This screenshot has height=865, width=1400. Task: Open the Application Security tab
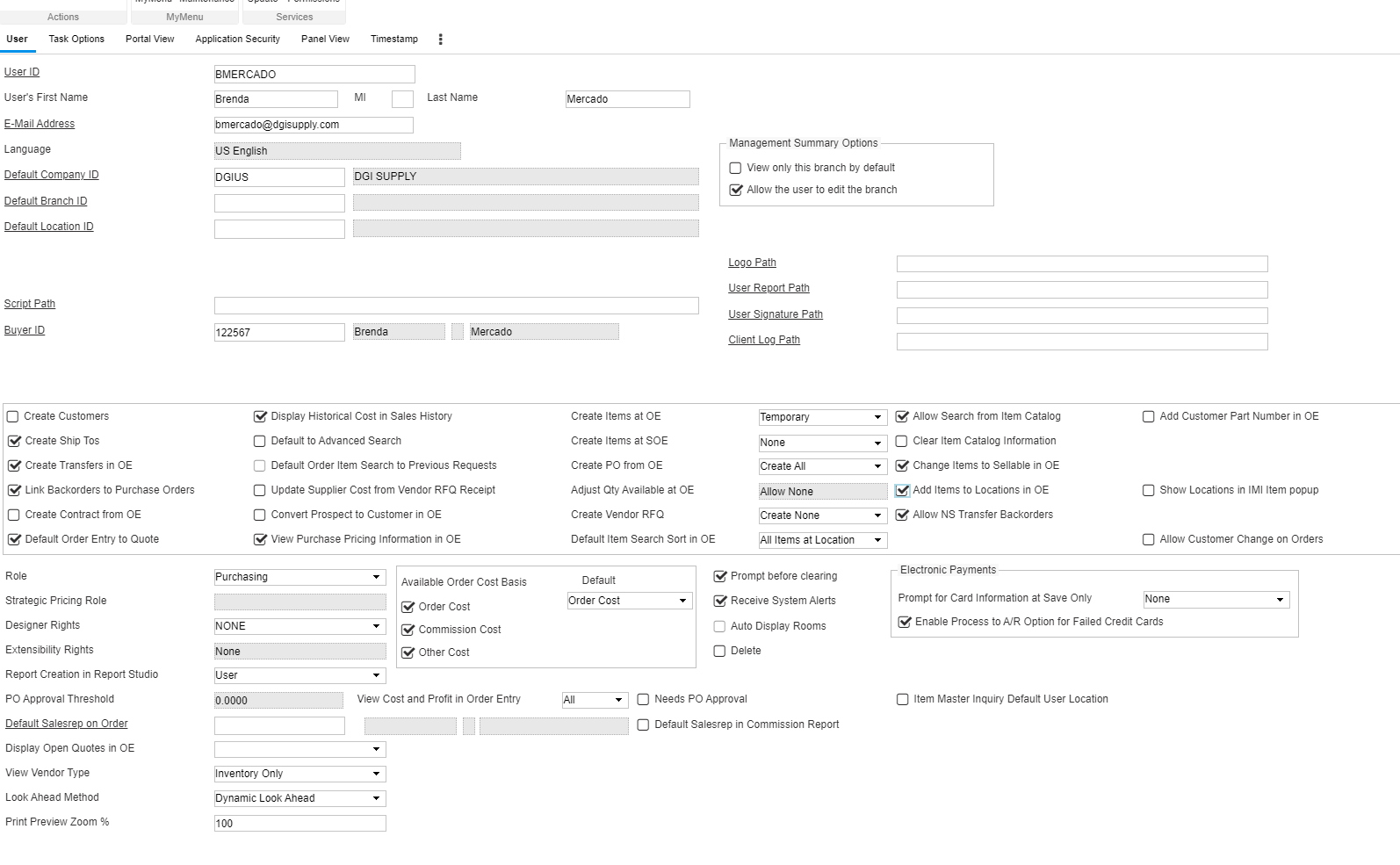(237, 40)
